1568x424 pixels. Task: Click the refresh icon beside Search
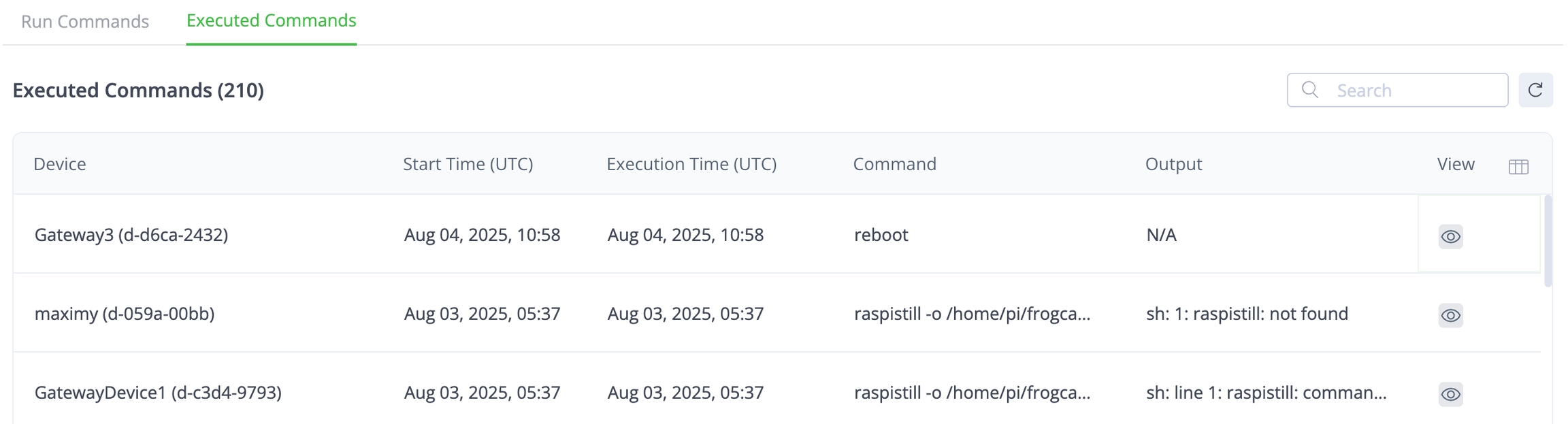(1535, 90)
